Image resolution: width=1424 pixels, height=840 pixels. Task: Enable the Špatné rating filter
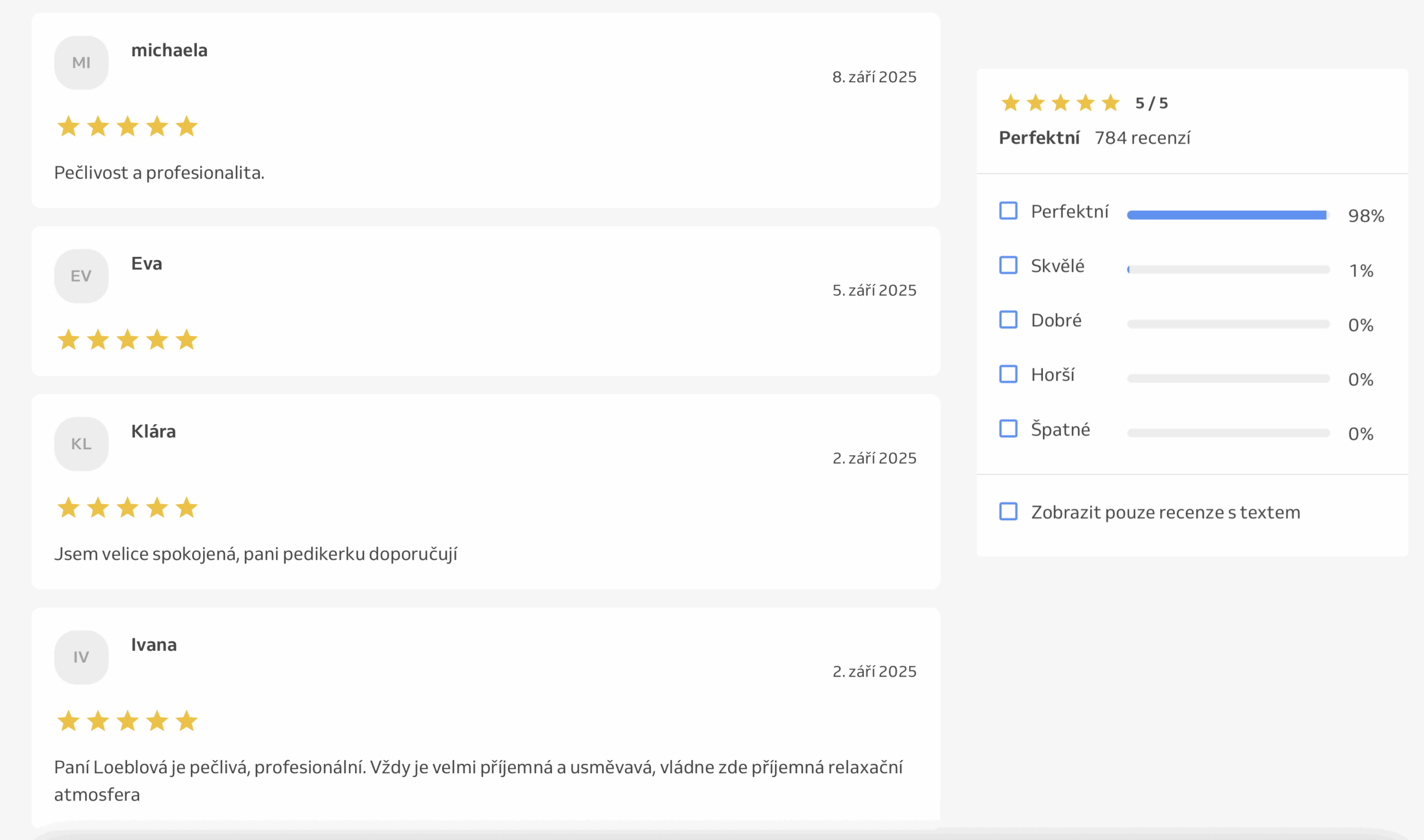pyautogui.click(x=1008, y=429)
